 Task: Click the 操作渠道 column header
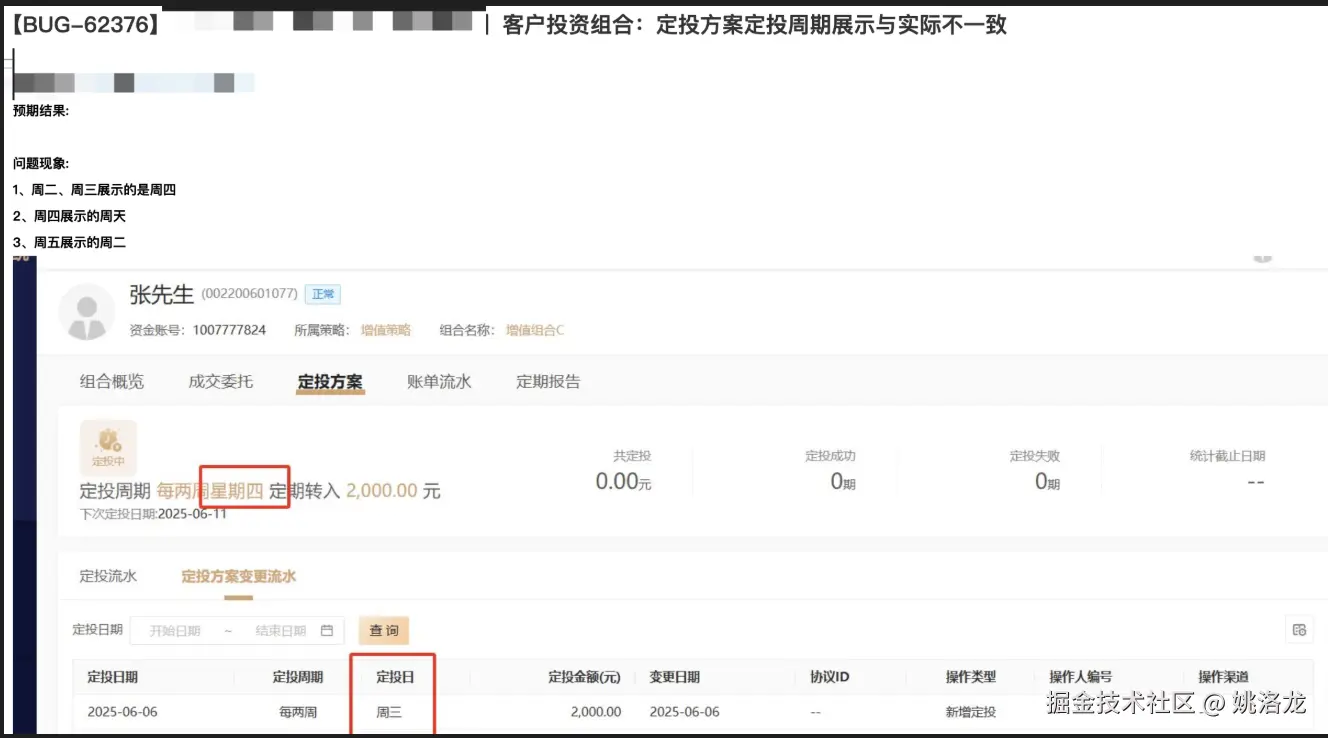pos(1224,677)
